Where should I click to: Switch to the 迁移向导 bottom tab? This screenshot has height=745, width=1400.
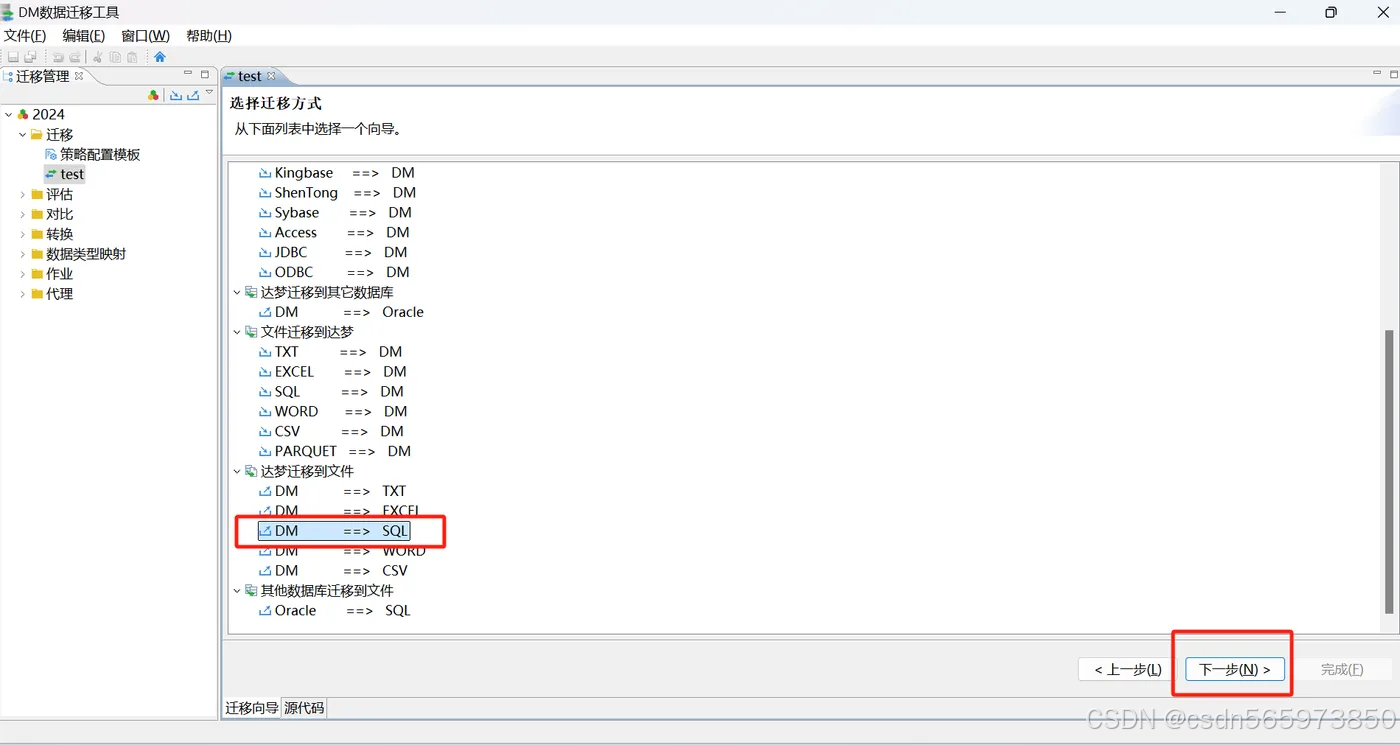tap(252, 708)
